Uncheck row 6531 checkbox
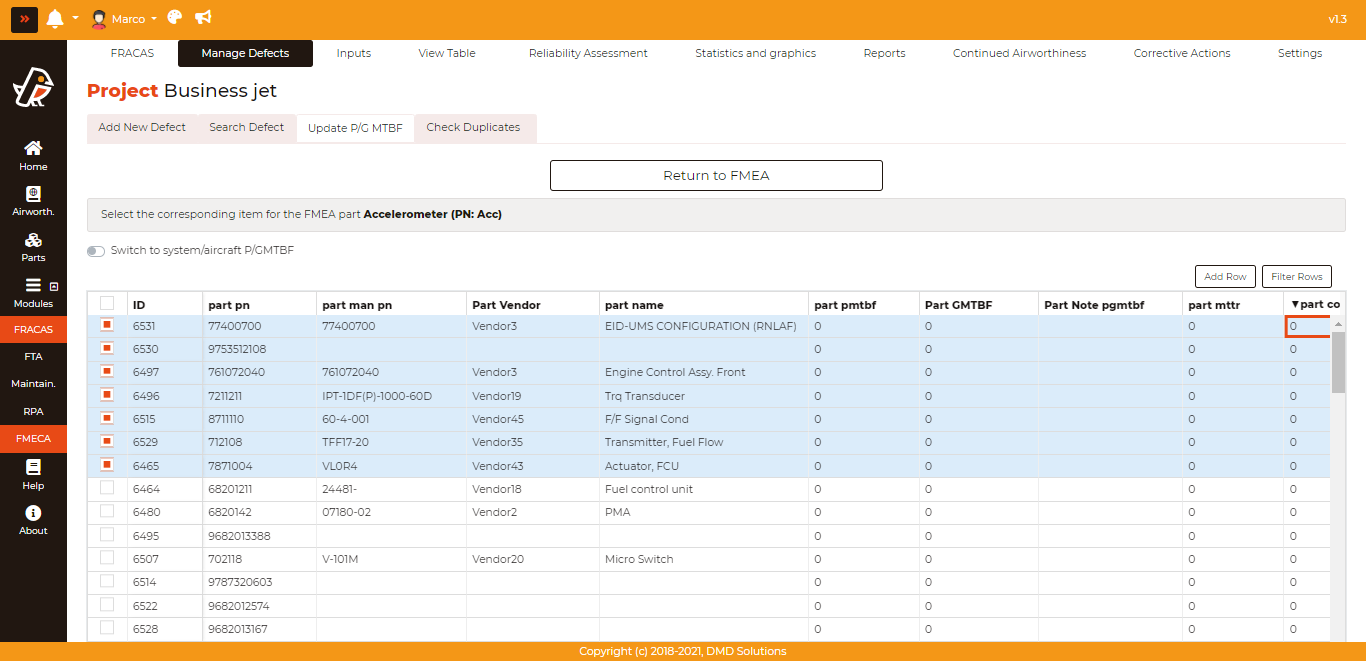Viewport: 1366px width, 661px height. point(107,325)
